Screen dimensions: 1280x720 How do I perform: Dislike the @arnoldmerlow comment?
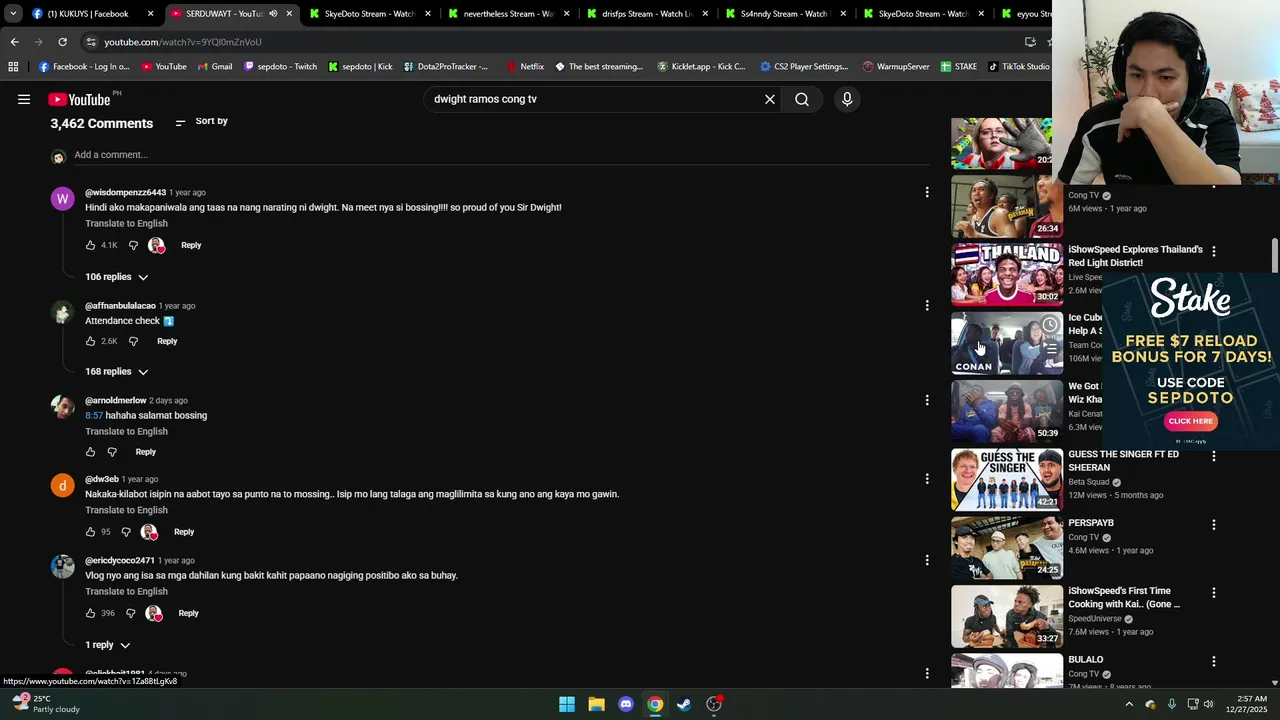click(112, 452)
